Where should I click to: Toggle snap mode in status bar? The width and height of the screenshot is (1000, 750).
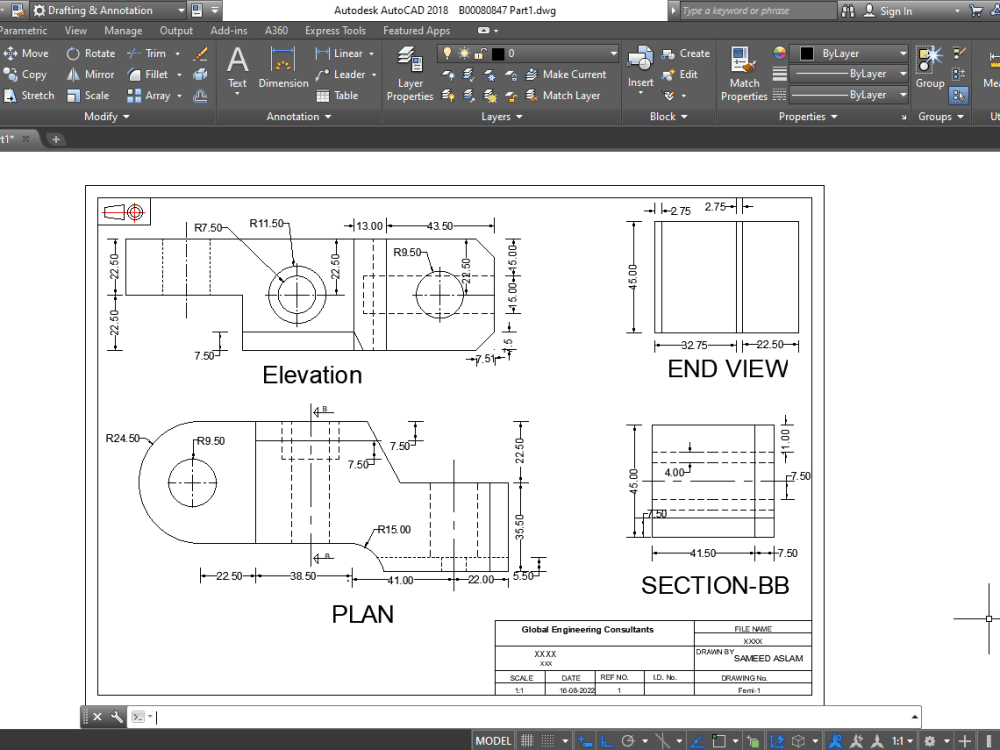click(550, 740)
